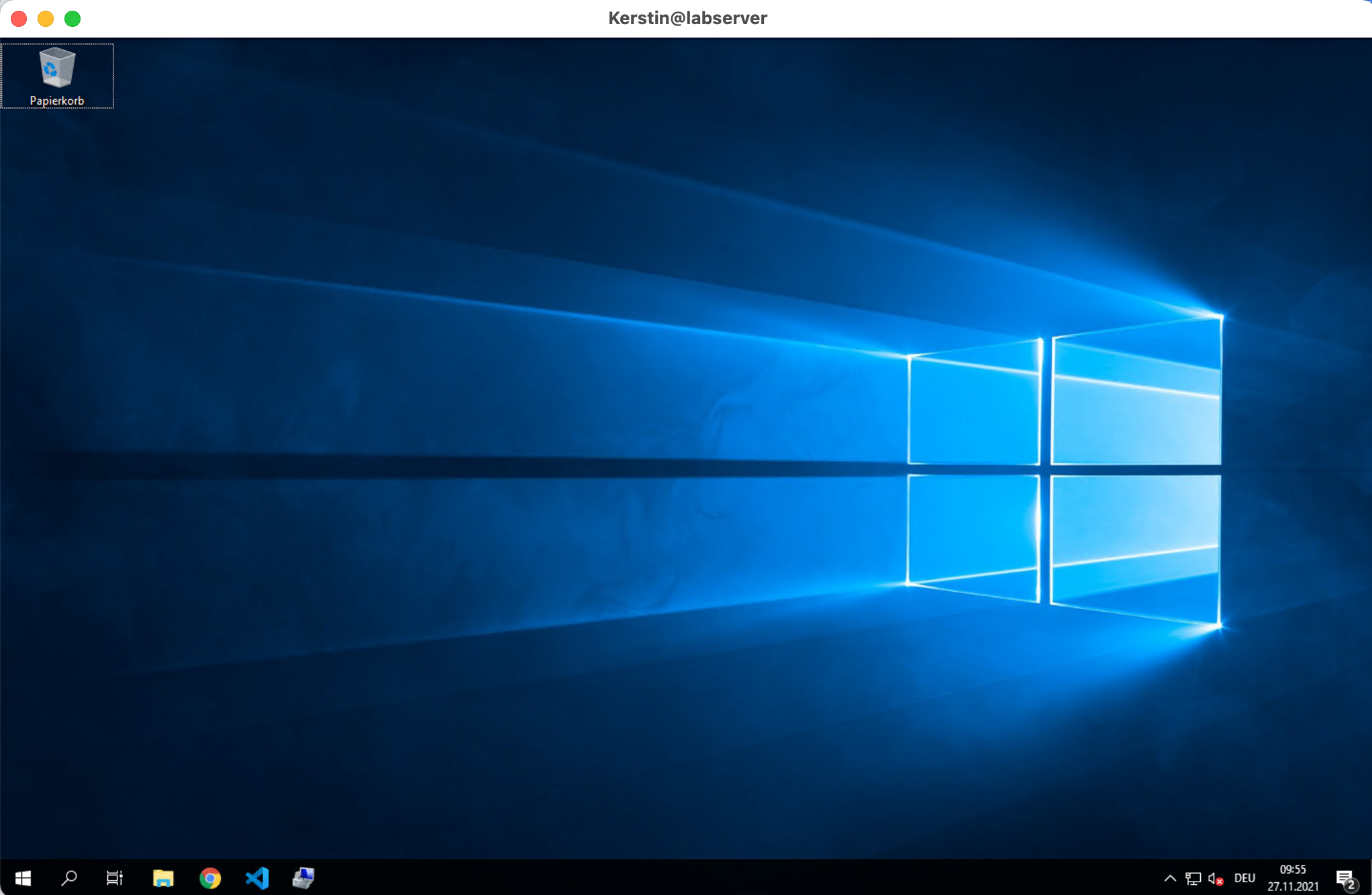
Task: Expand the hidden tray icons chevron
Action: coord(1170,878)
